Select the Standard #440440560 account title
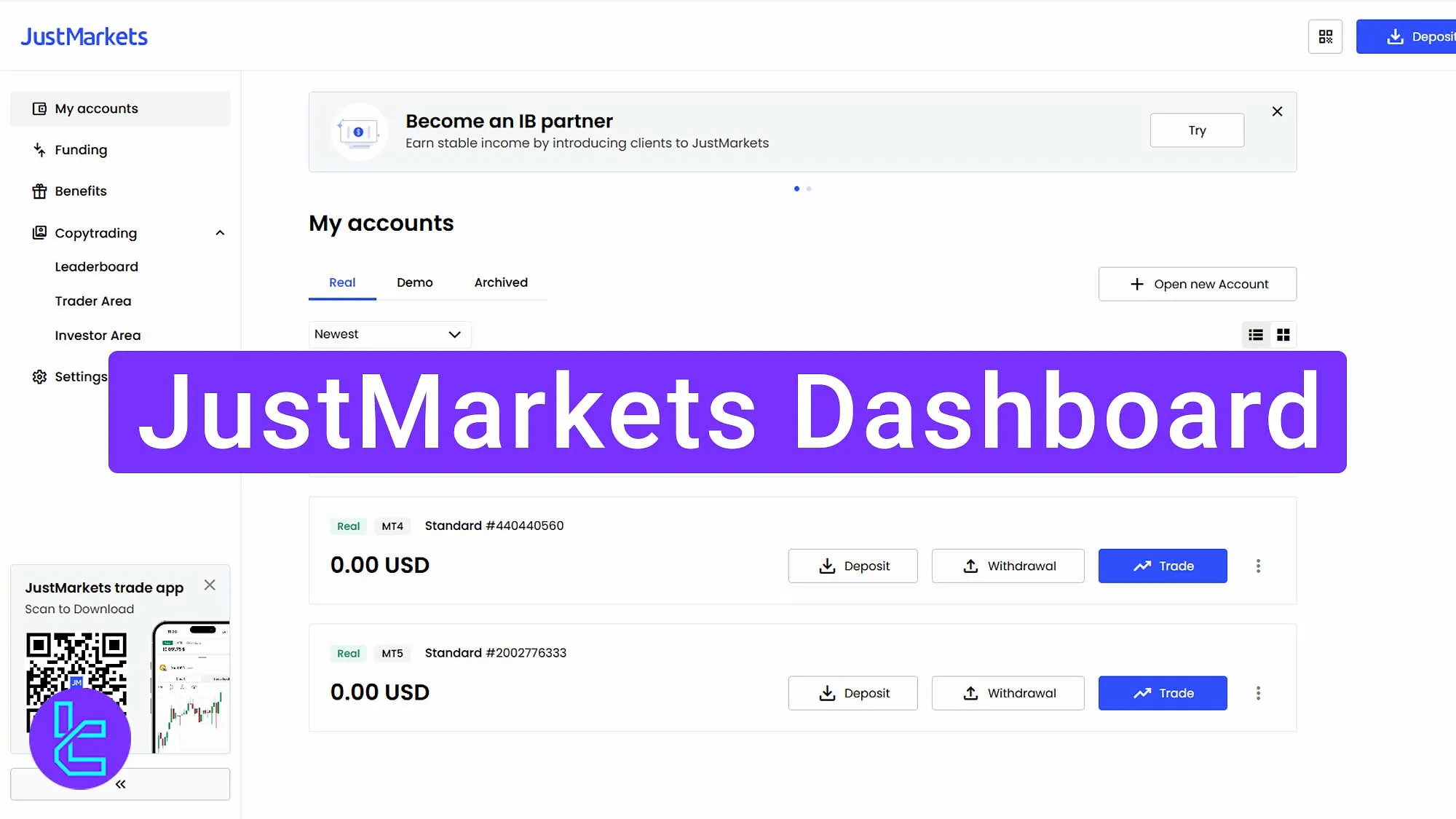Image resolution: width=1456 pixels, height=819 pixels. (494, 526)
